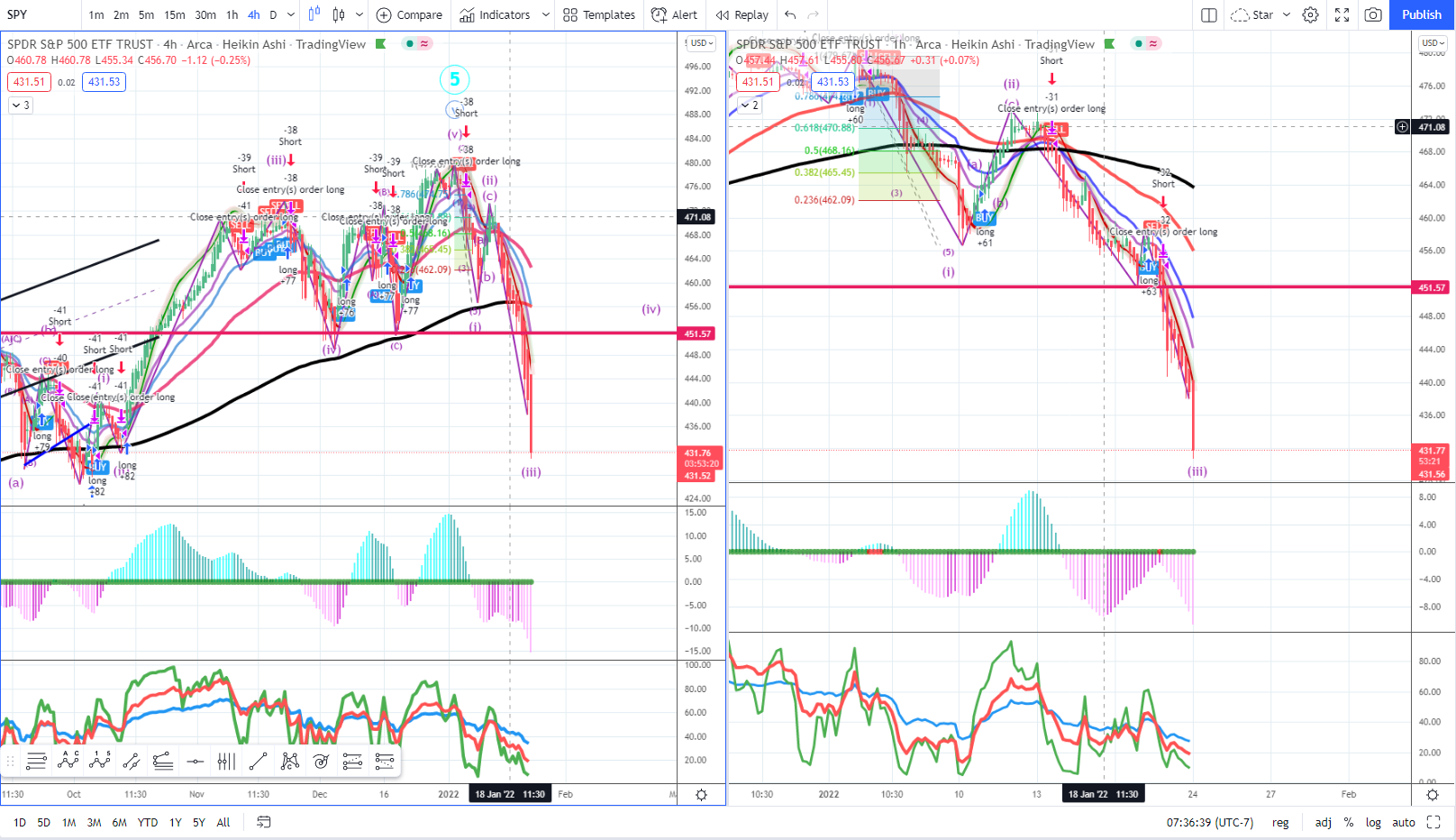Set date range to 1M
Viewport: 1456px width, 840px height.
point(68,822)
